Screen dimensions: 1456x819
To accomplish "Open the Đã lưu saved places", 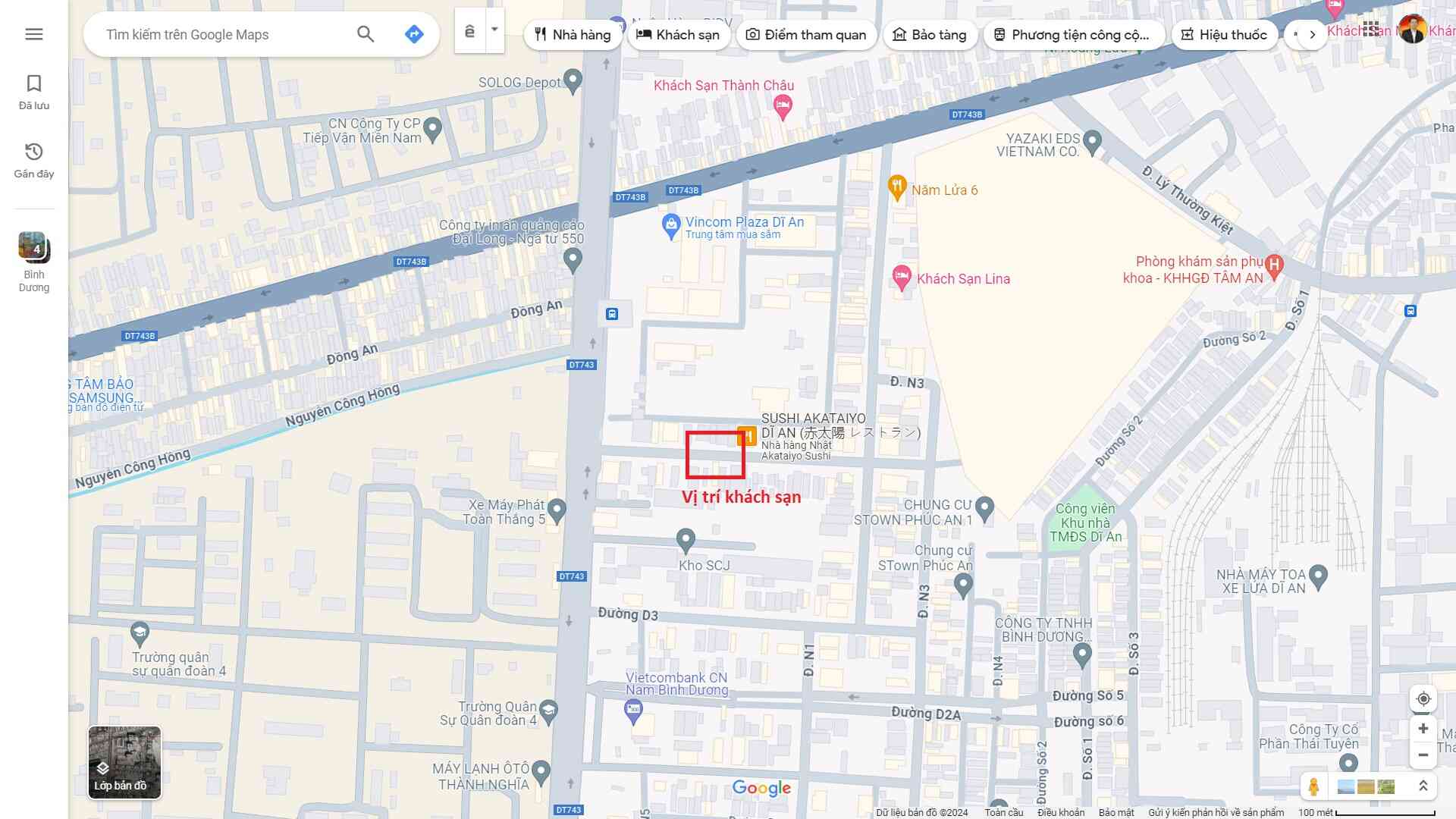I will (x=34, y=92).
